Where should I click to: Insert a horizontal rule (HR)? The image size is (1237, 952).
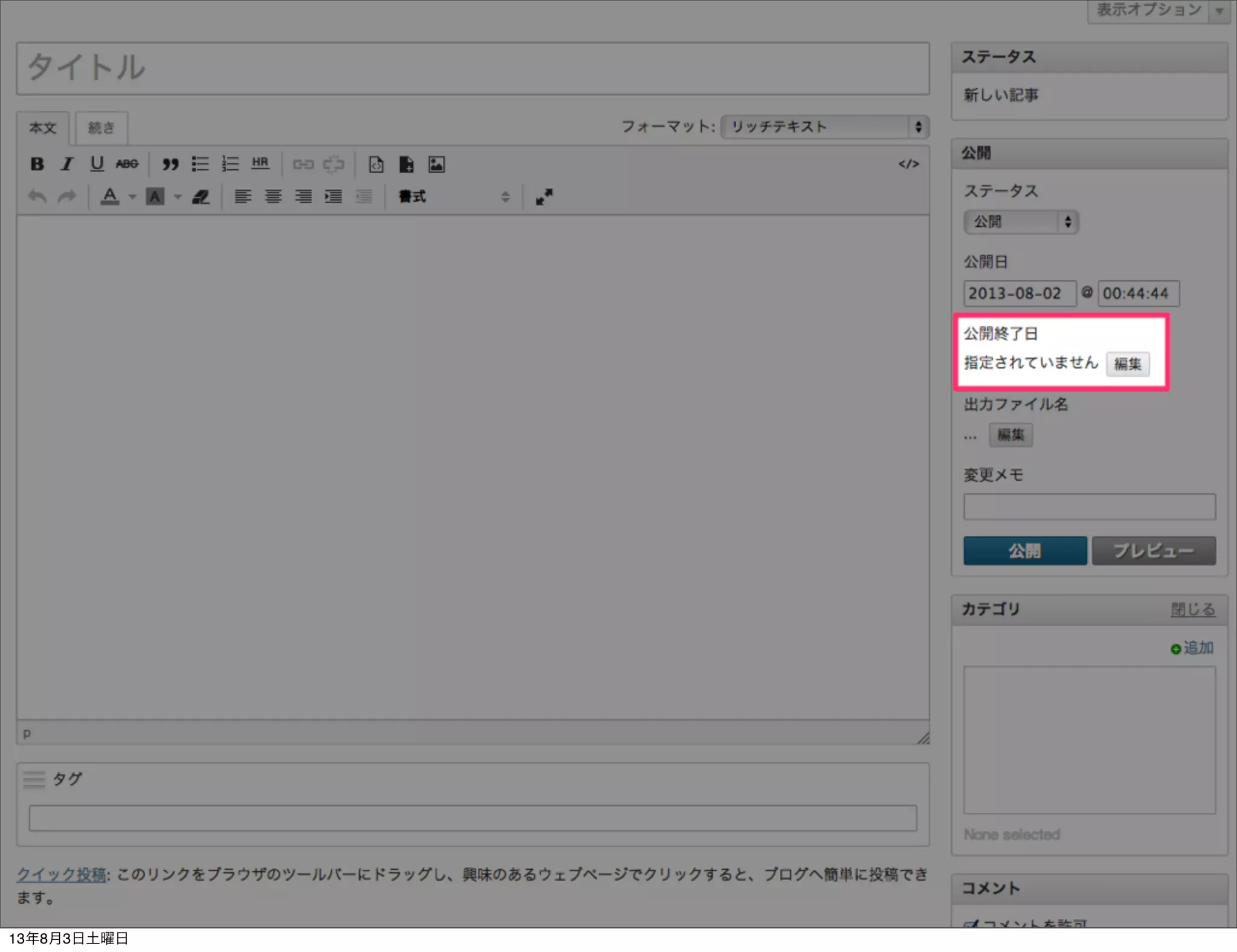(x=260, y=163)
